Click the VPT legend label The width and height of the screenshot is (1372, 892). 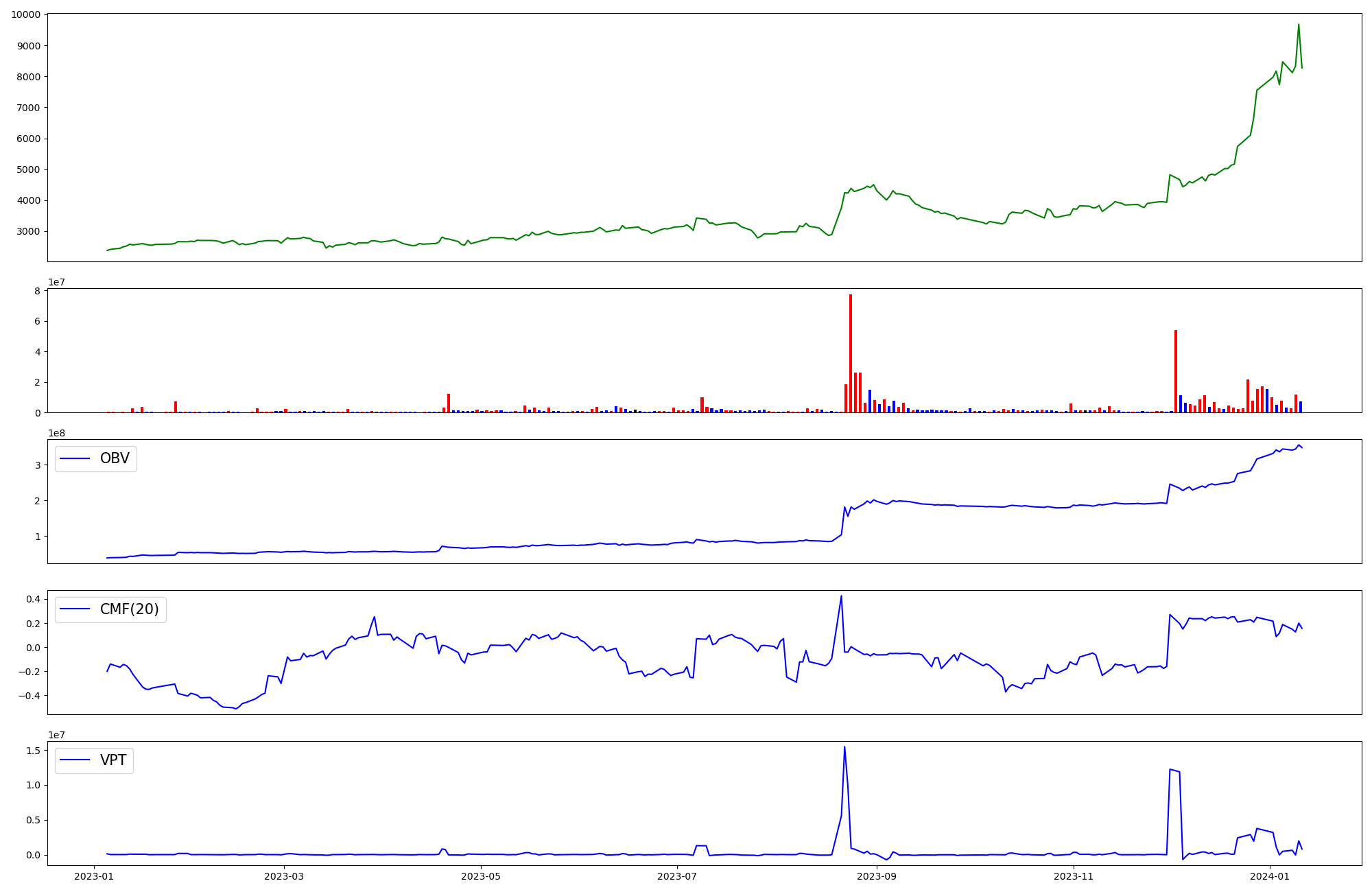pyautogui.click(x=113, y=760)
